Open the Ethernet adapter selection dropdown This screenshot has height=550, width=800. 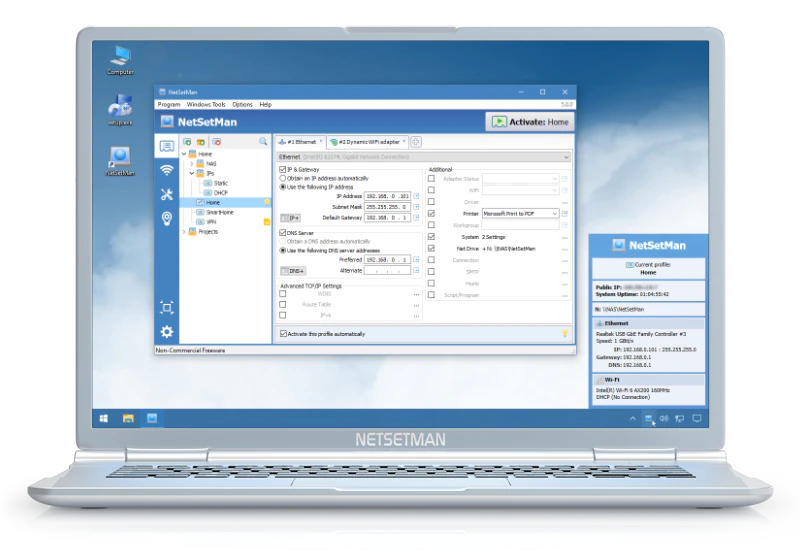pyautogui.click(x=423, y=157)
